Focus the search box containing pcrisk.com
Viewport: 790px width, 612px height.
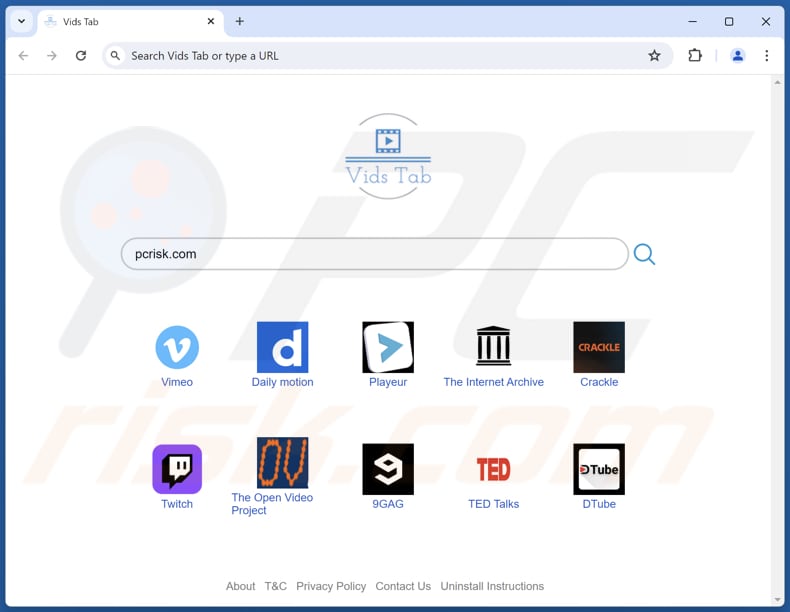tap(374, 254)
